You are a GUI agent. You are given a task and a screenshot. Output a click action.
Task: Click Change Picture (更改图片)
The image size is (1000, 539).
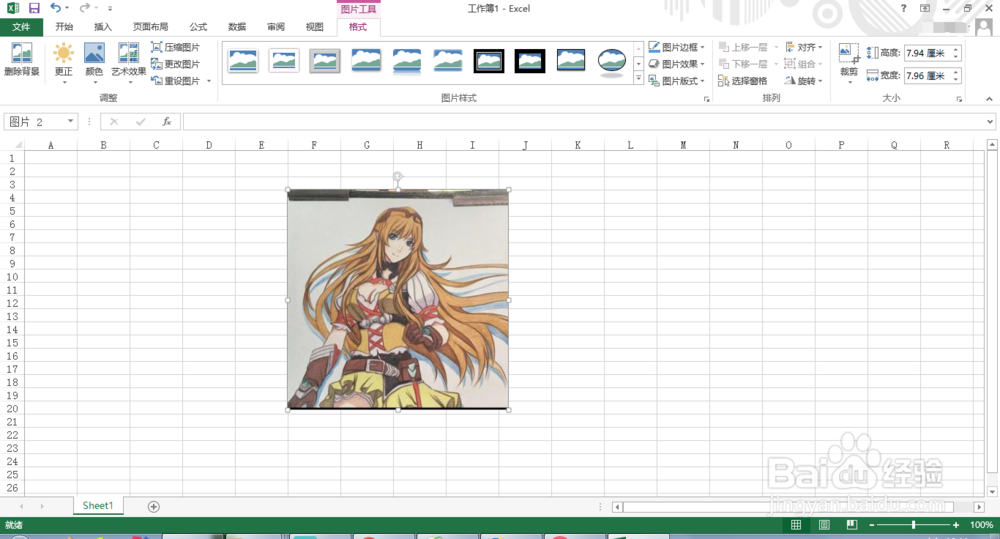click(175, 64)
